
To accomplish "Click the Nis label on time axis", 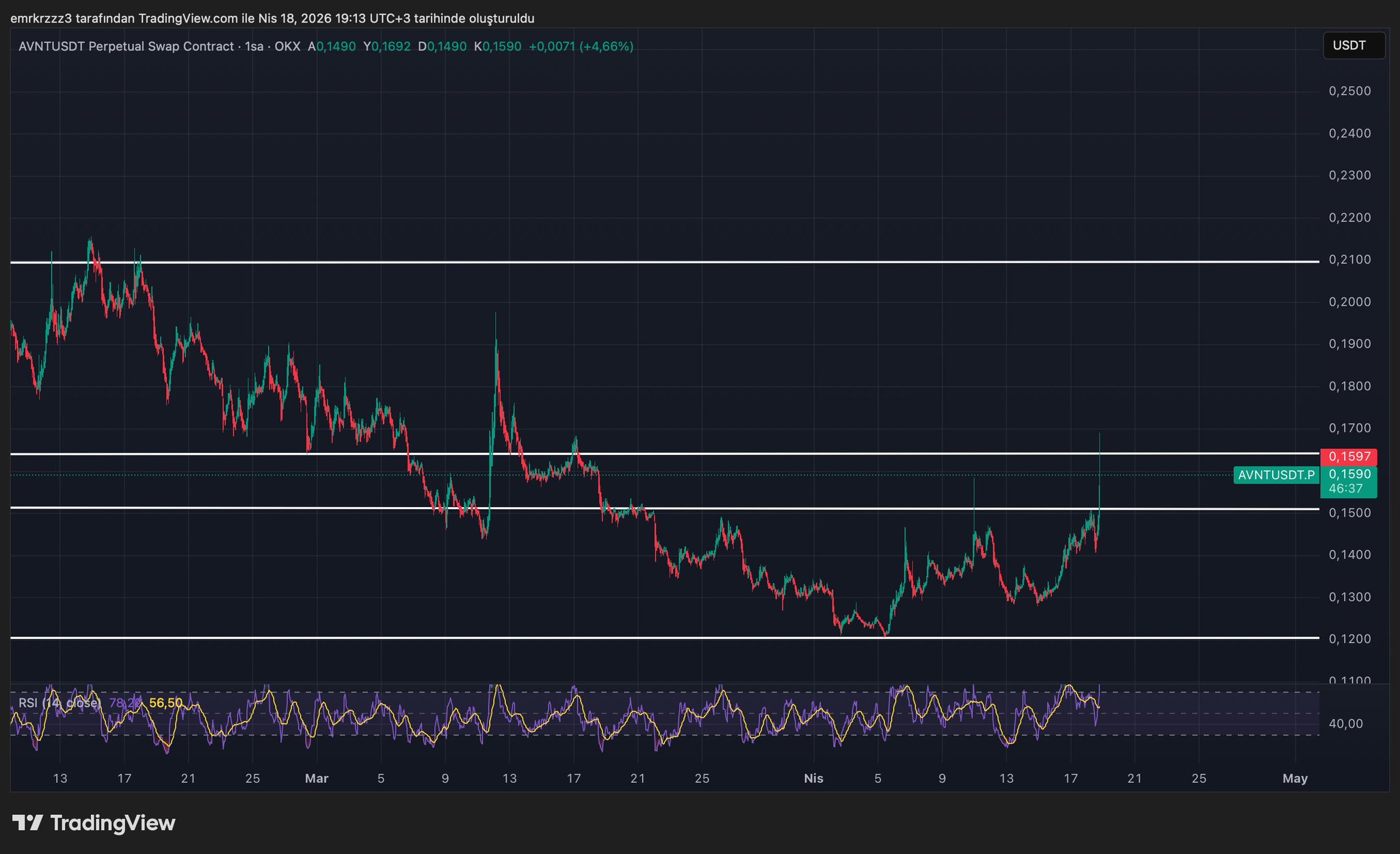I will (x=813, y=778).
